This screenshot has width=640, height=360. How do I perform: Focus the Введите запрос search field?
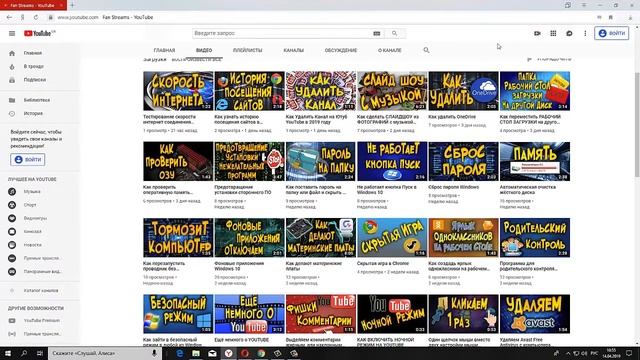click(x=282, y=33)
